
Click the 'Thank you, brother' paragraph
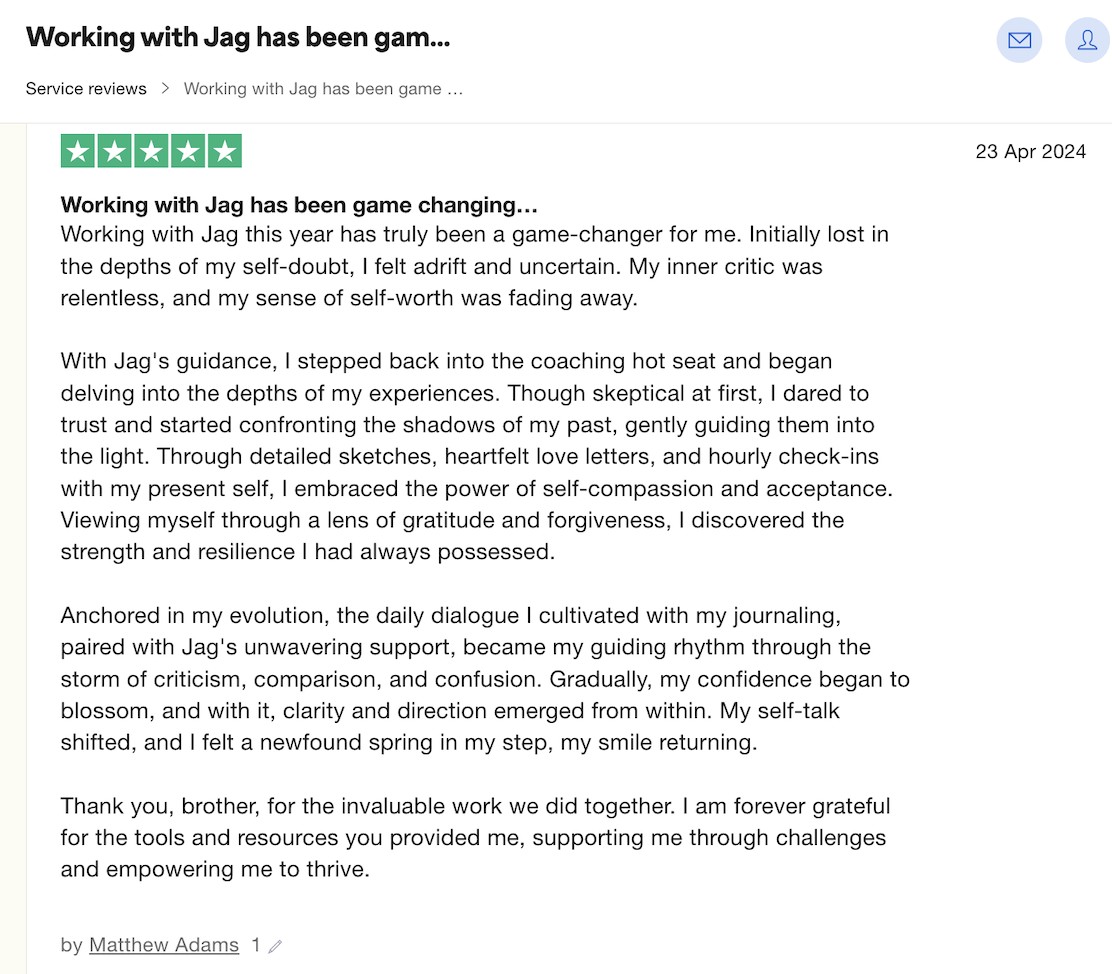(x=475, y=837)
